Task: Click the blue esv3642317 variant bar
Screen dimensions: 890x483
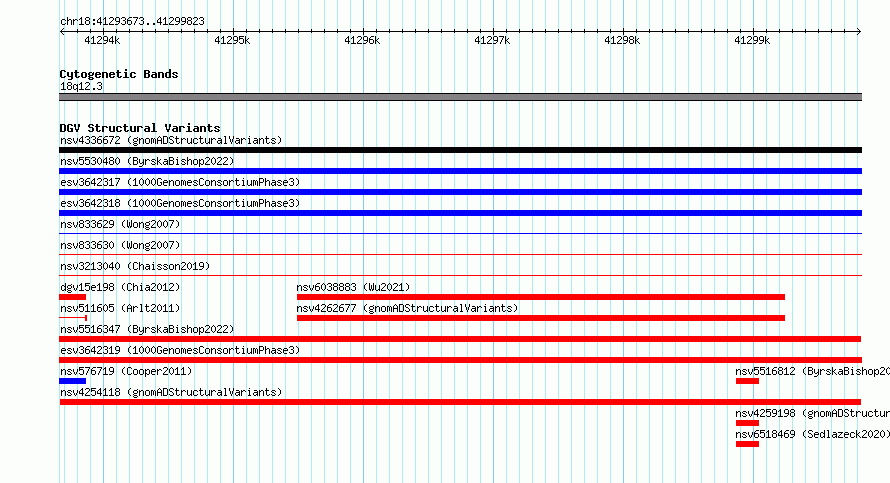Action: pos(460,192)
